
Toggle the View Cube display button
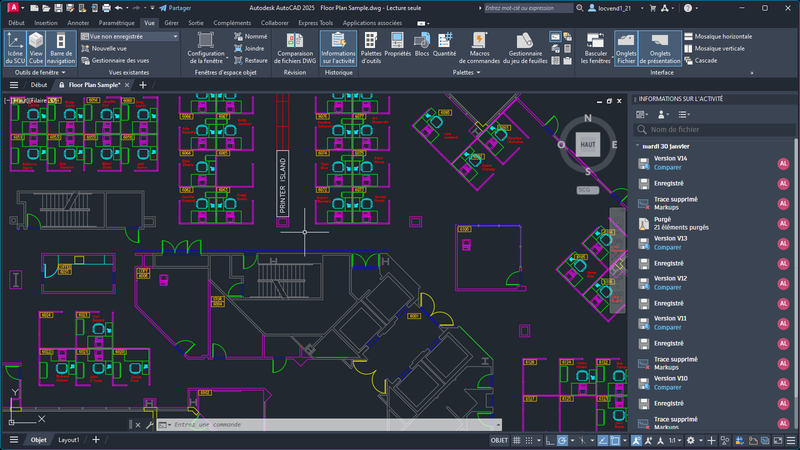tap(36, 48)
